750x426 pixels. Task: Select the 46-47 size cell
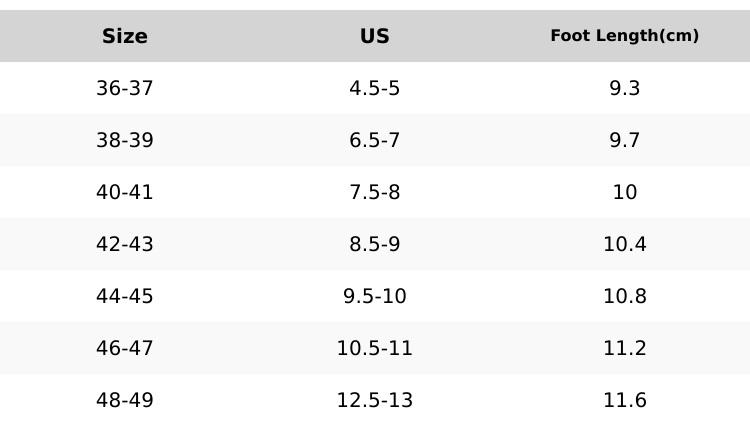(x=125, y=348)
